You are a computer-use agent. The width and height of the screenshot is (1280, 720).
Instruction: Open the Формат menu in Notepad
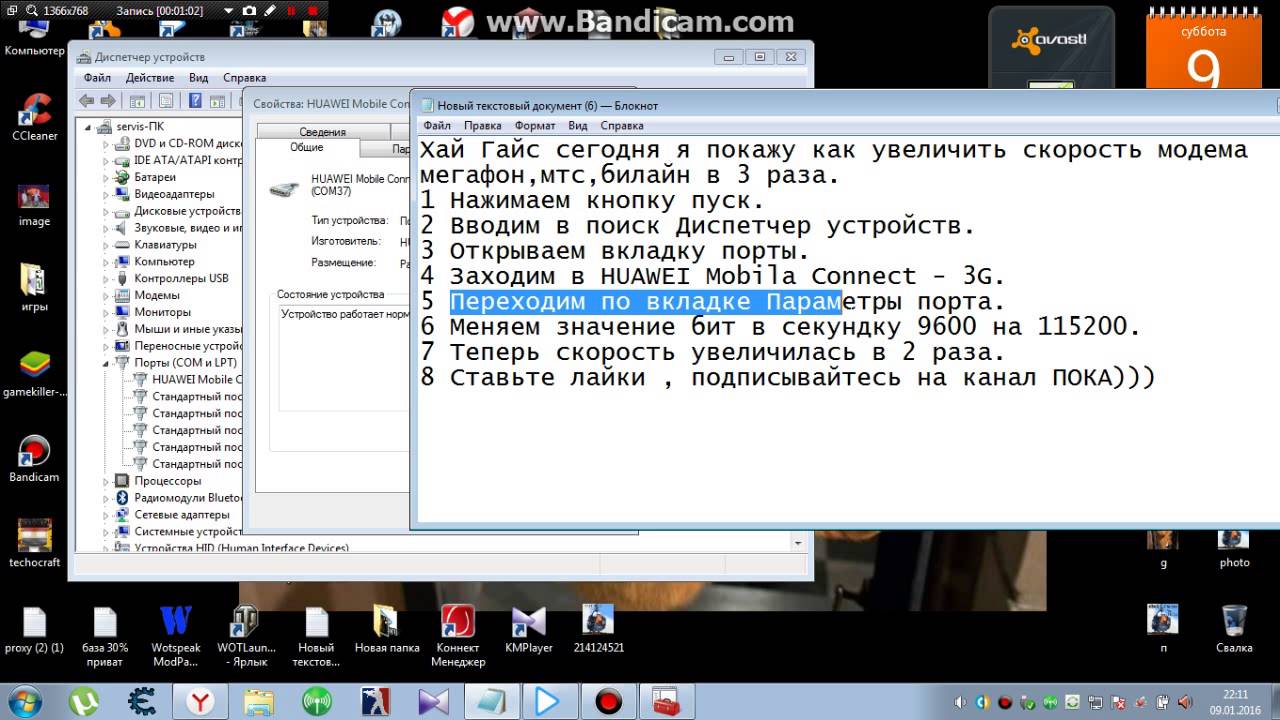[535, 126]
